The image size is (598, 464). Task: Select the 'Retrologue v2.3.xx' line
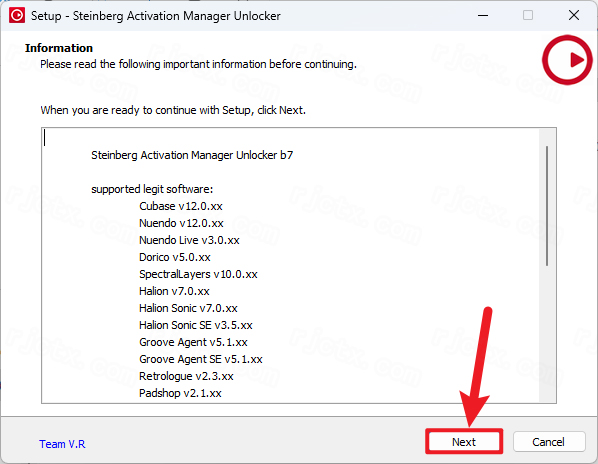coord(186,376)
